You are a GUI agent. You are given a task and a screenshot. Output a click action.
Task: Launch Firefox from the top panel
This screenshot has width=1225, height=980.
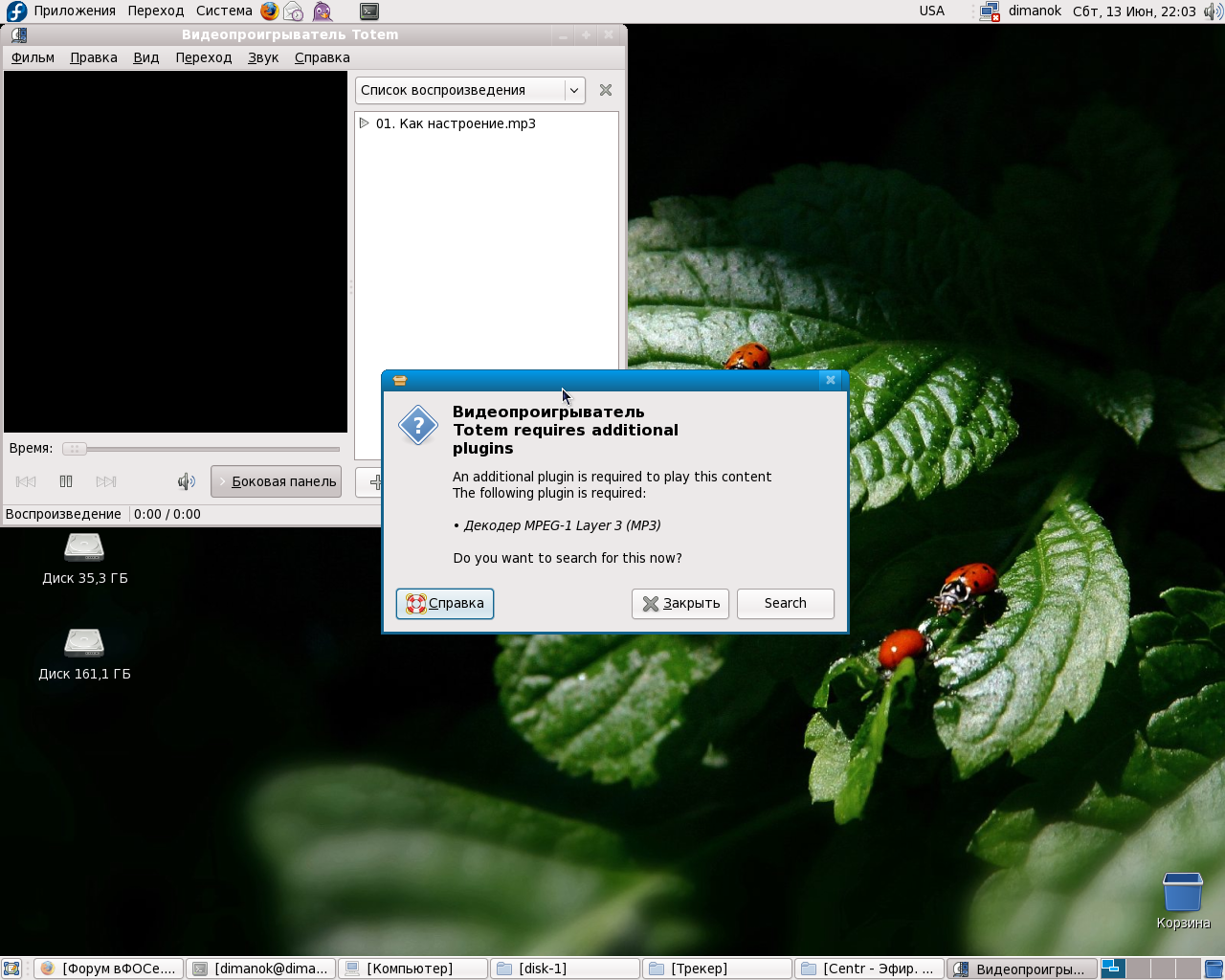click(270, 11)
